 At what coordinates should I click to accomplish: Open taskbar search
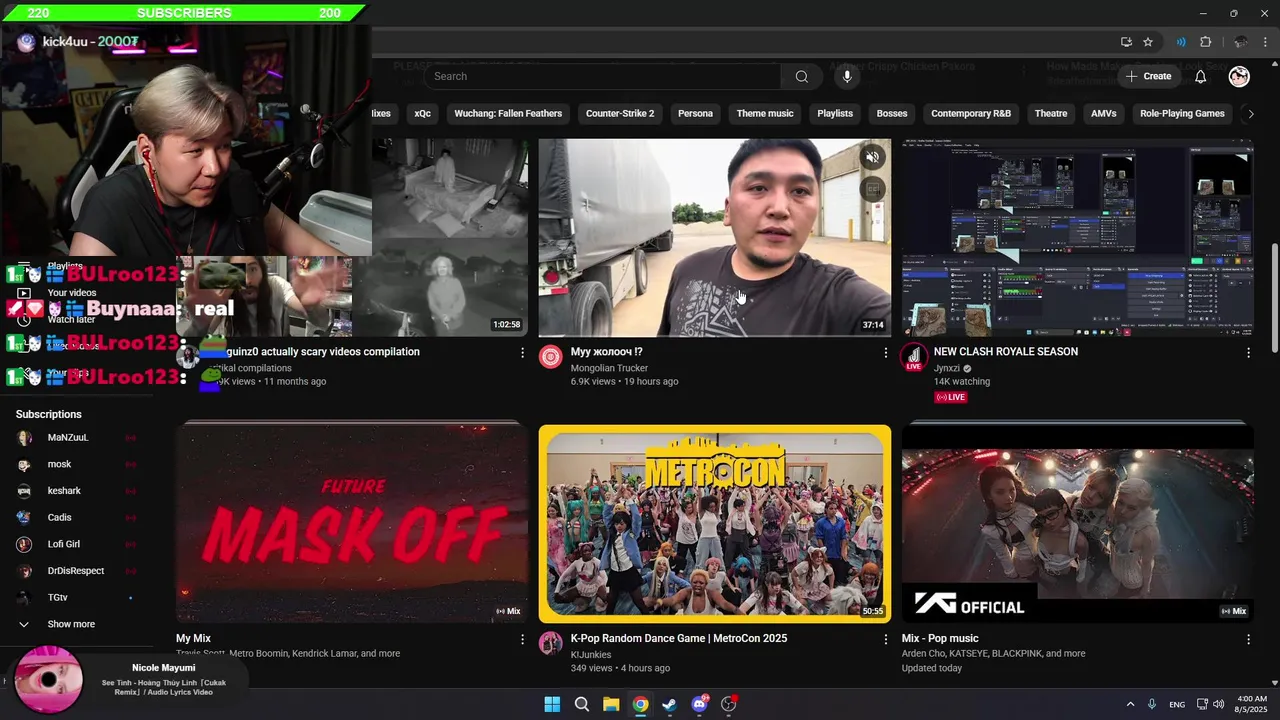coord(581,704)
